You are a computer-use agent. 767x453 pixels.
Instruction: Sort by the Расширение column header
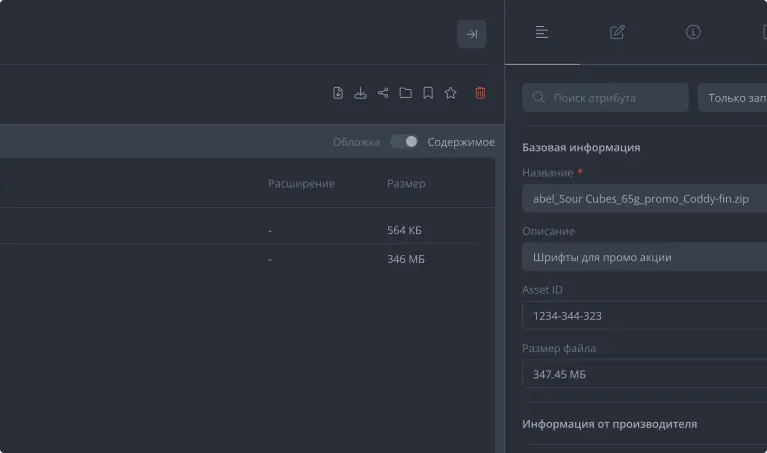pos(301,183)
